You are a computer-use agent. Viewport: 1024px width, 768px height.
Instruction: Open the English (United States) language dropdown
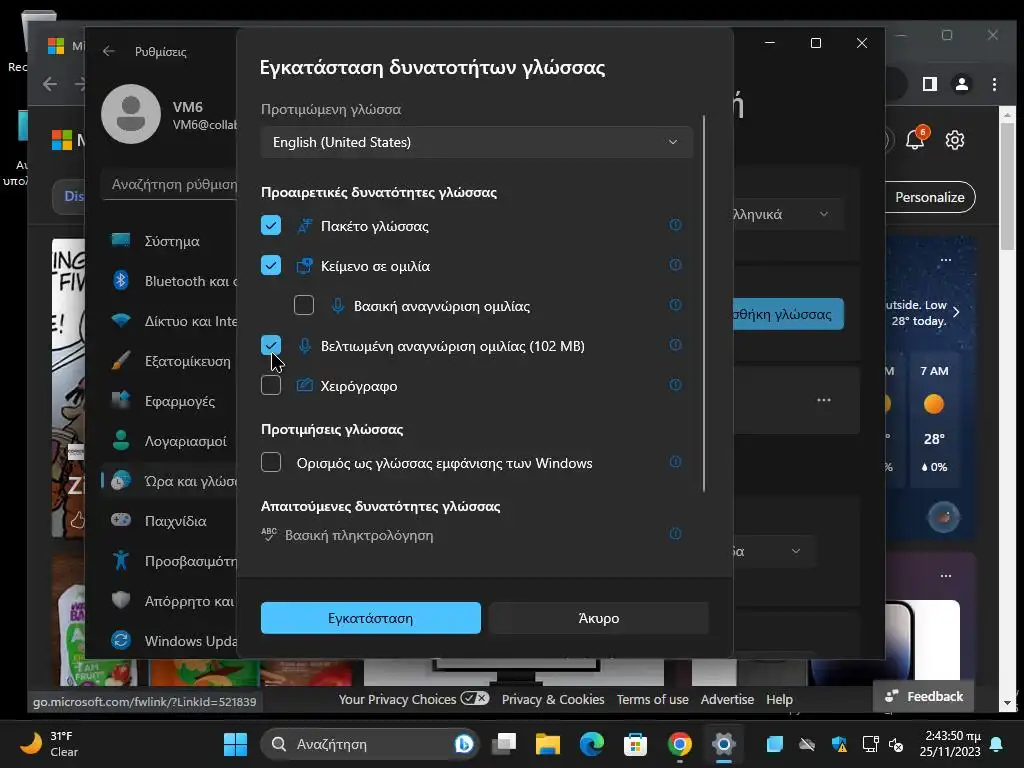(476, 142)
